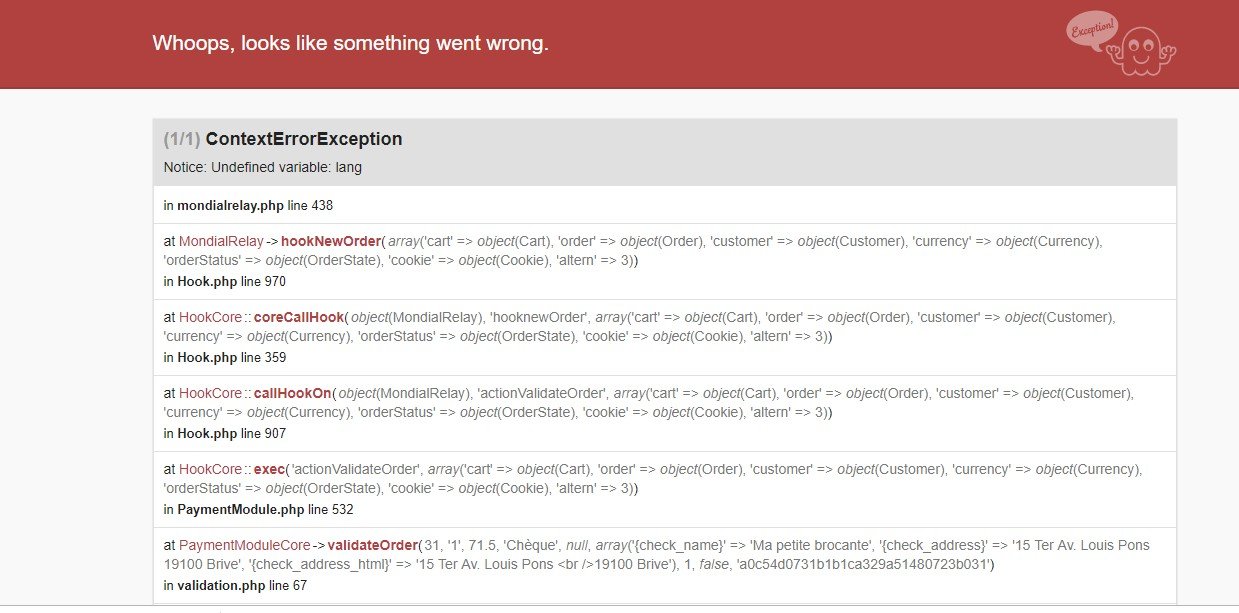Click the callHookOn method name
The image size is (1239, 613).
[293, 393]
